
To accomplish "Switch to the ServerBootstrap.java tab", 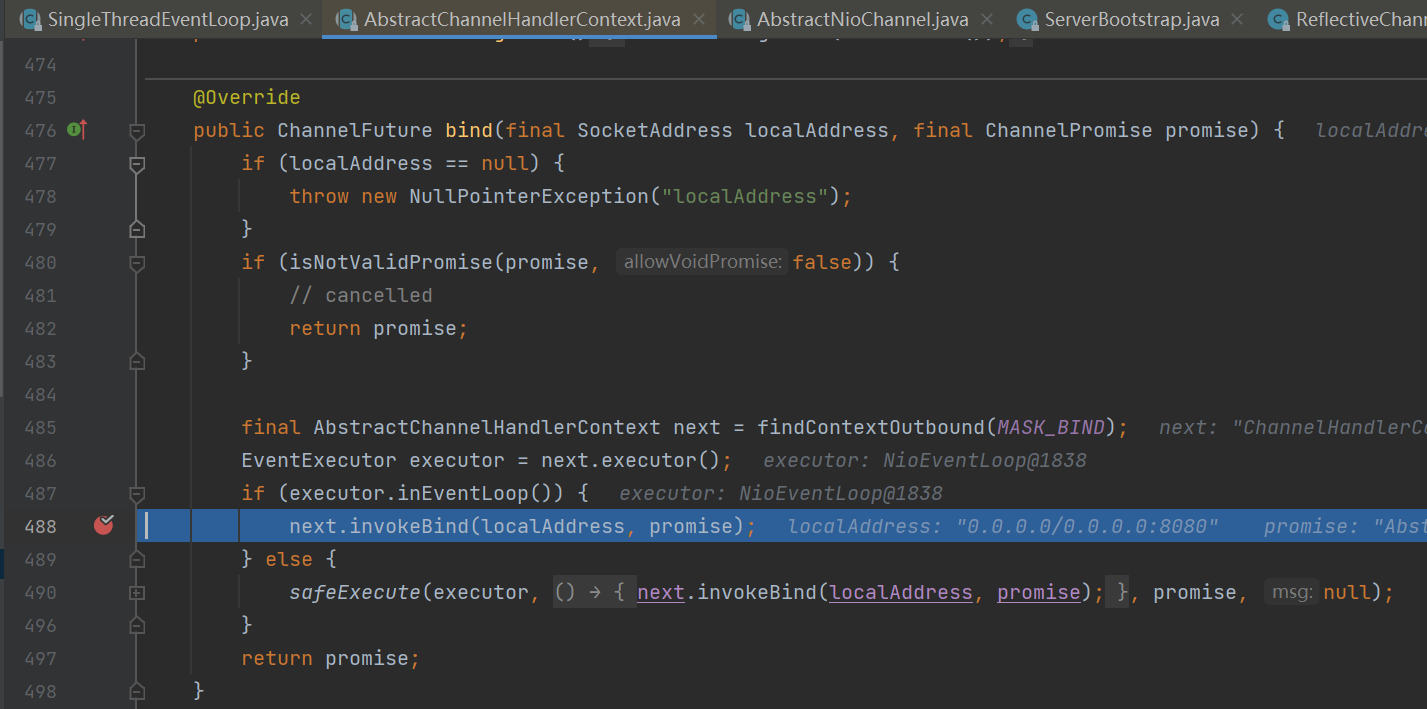I will pyautogui.click(x=1130, y=19).
